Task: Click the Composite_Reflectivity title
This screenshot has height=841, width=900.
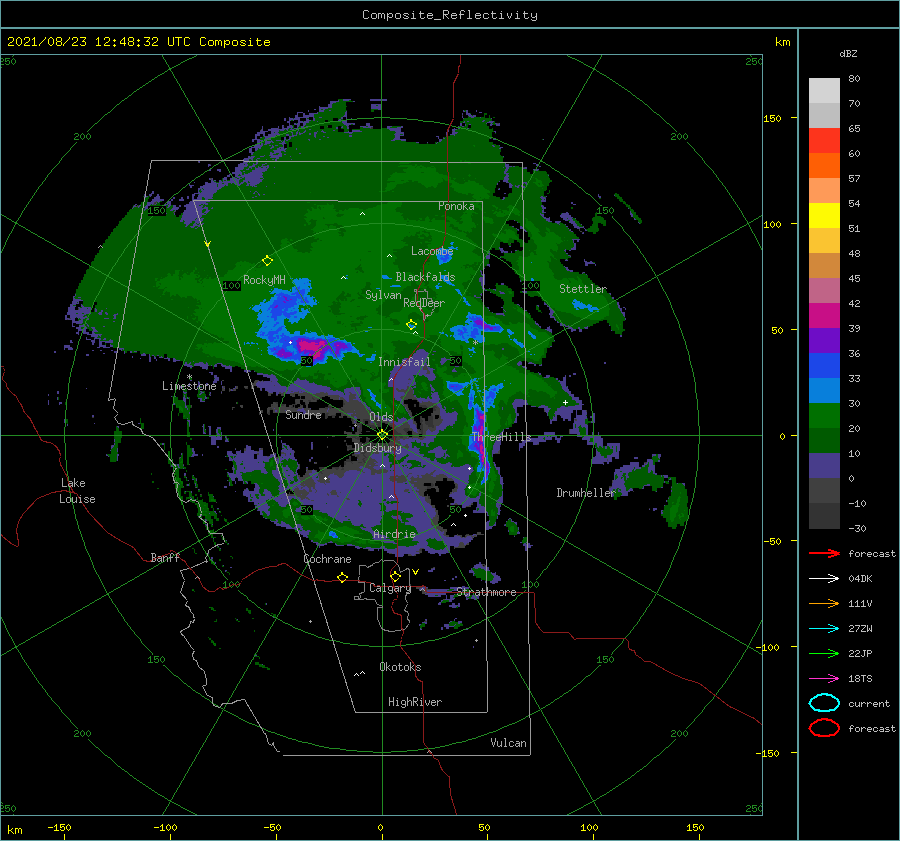Action: pos(450,15)
